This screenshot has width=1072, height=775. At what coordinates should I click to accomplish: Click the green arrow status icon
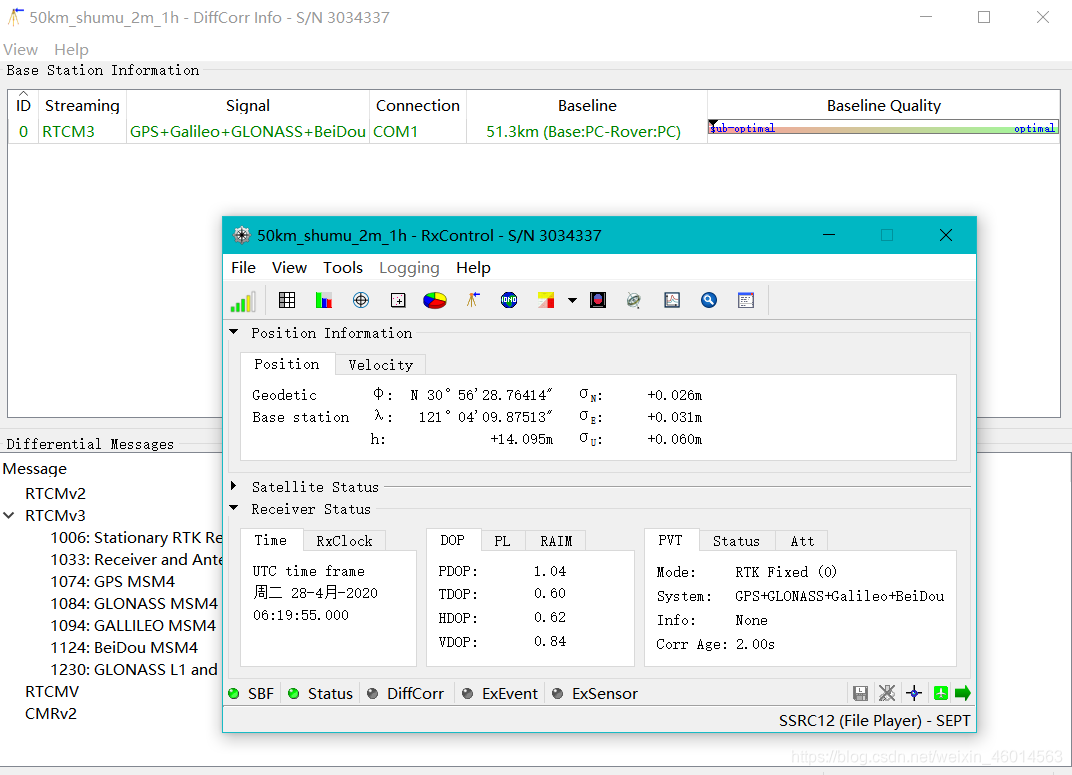click(963, 693)
